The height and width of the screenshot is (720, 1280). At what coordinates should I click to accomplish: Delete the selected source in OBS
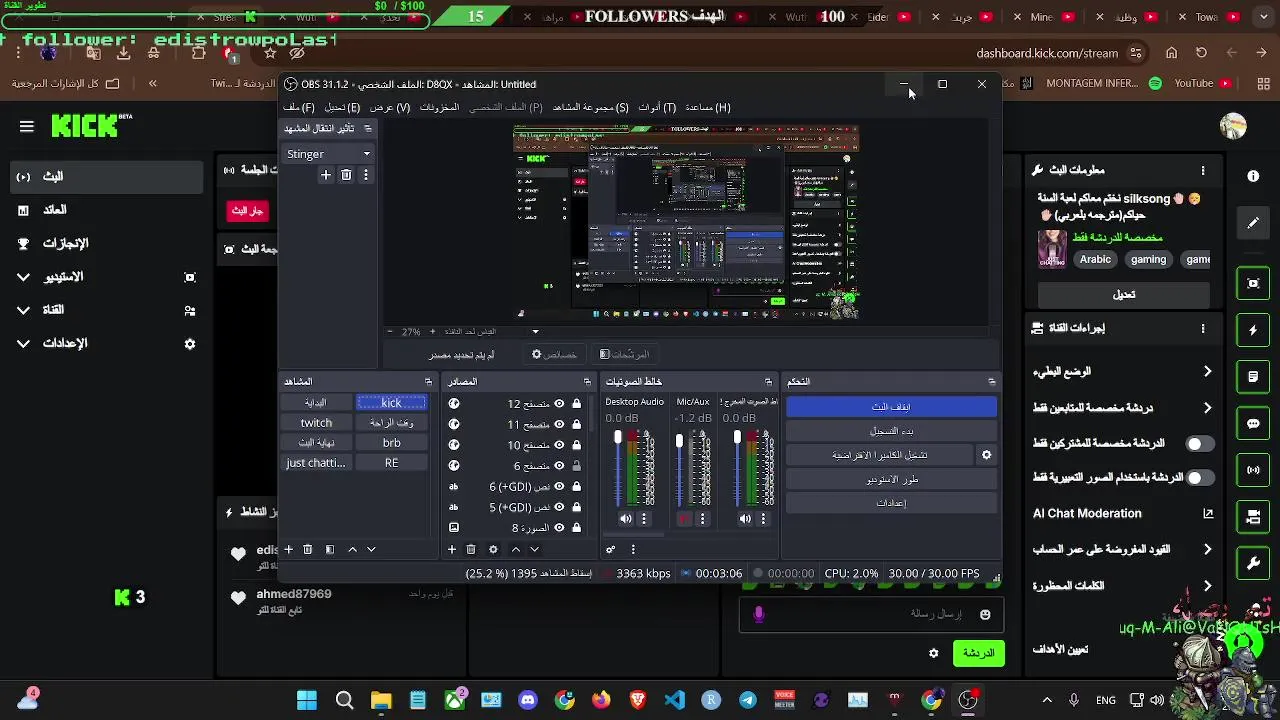471,549
